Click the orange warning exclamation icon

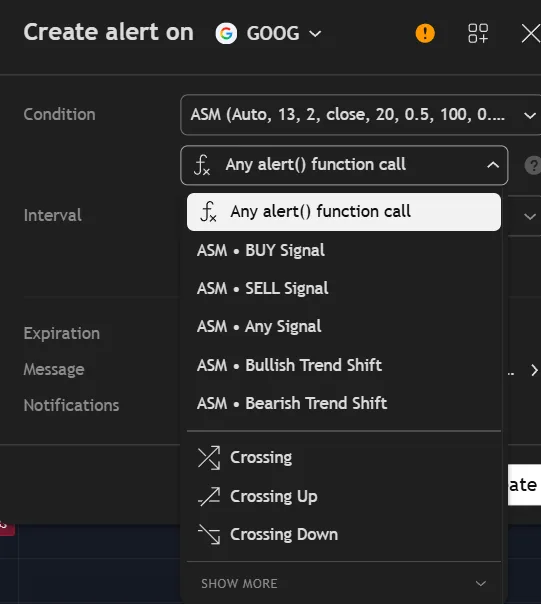click(425, 33)
